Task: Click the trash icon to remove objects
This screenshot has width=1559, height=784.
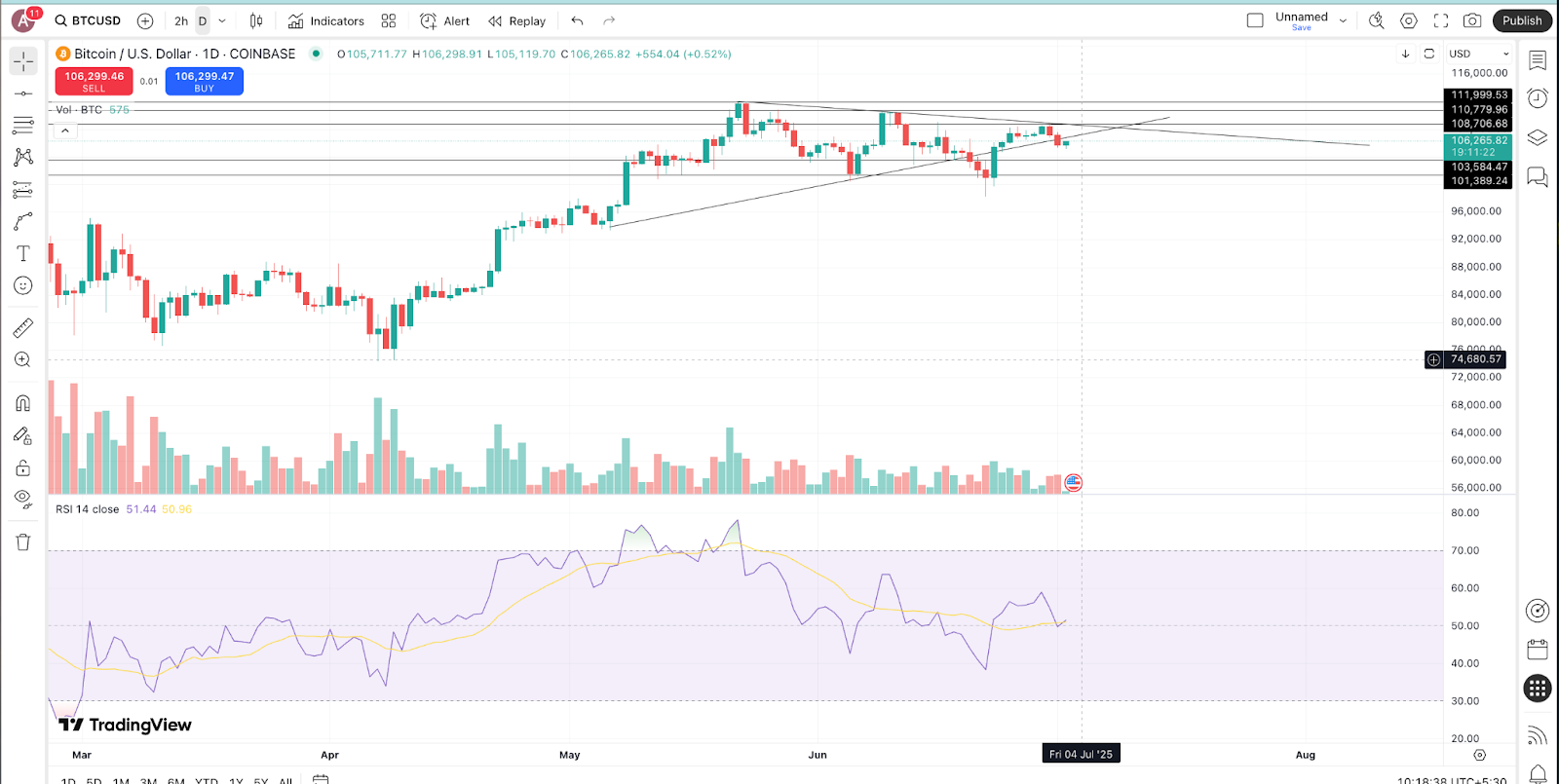Action: (x=23, y=542)
